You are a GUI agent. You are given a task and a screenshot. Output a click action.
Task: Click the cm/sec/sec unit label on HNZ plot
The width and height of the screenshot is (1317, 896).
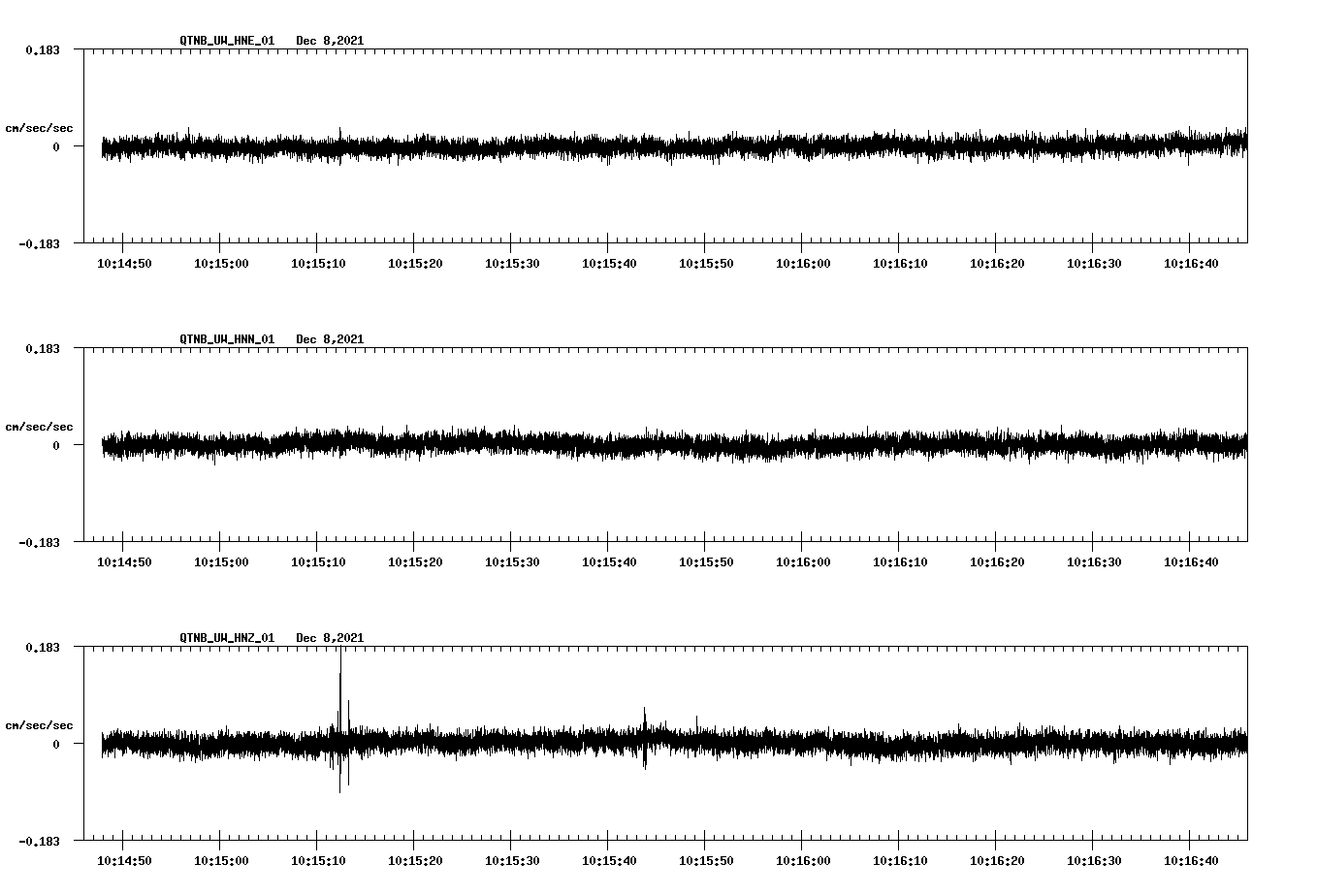click(39, 725)
